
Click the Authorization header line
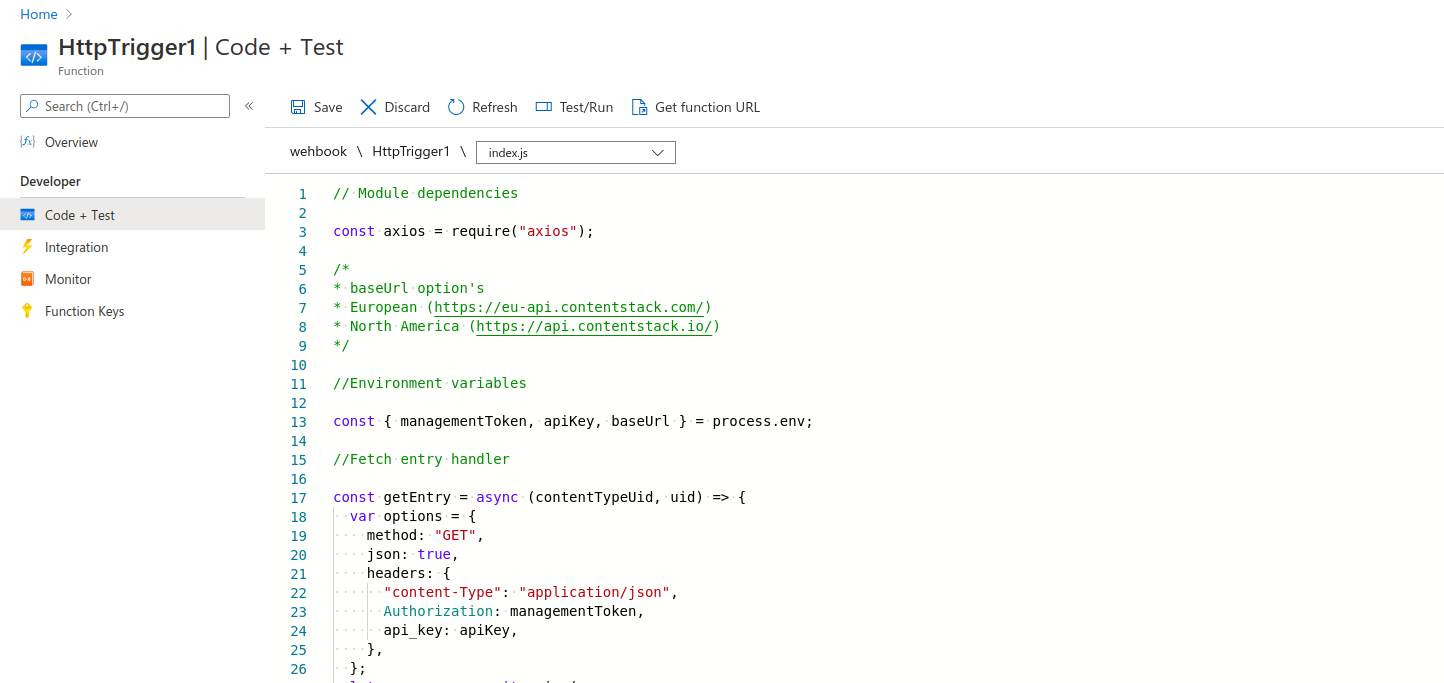click(x=514, y=611)
